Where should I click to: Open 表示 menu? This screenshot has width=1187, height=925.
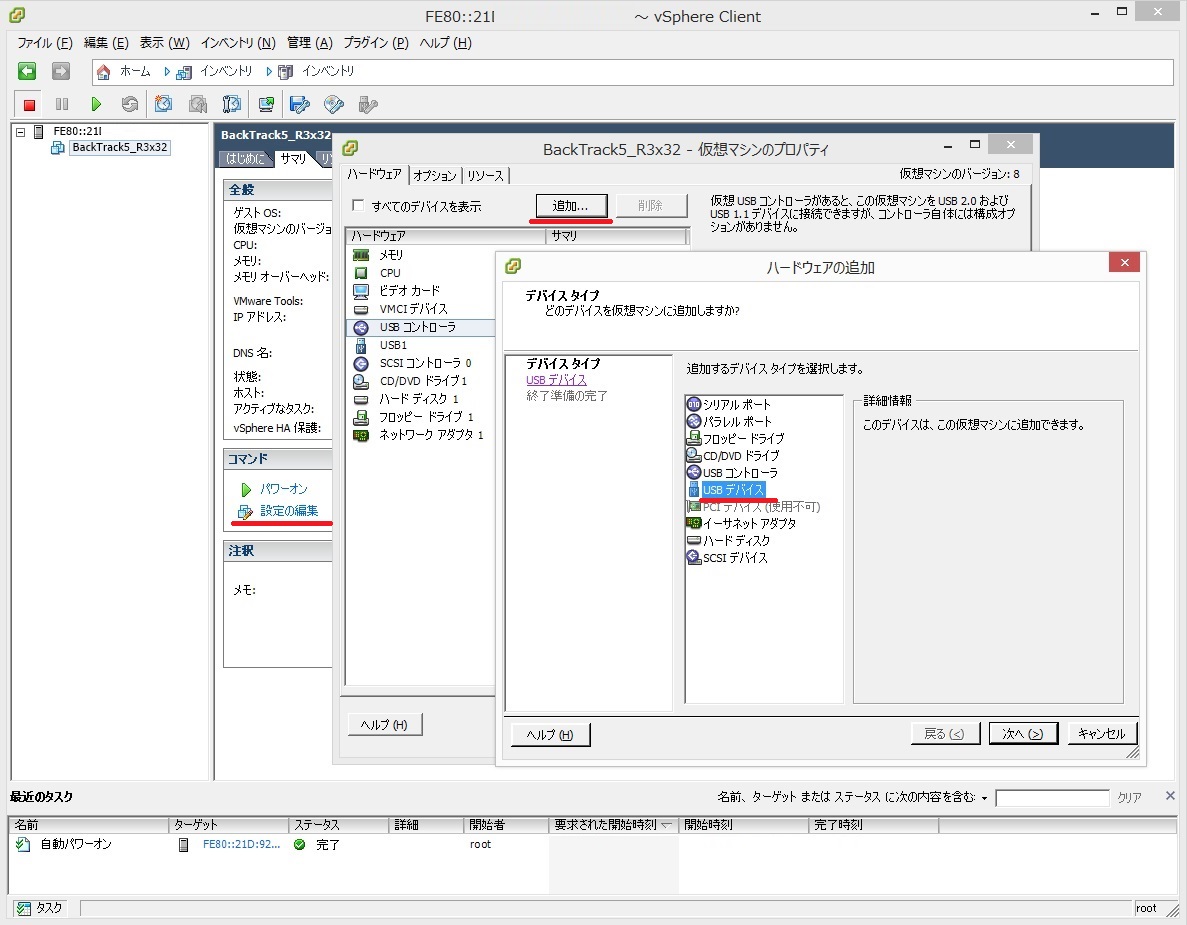164,43
